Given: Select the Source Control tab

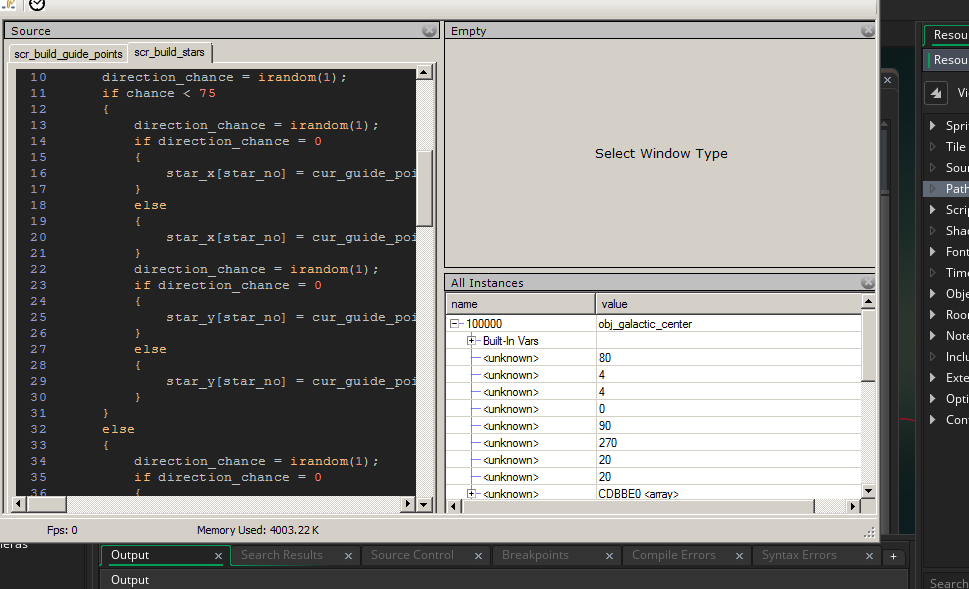Looking at the screenshot, I should coord(412,555).
